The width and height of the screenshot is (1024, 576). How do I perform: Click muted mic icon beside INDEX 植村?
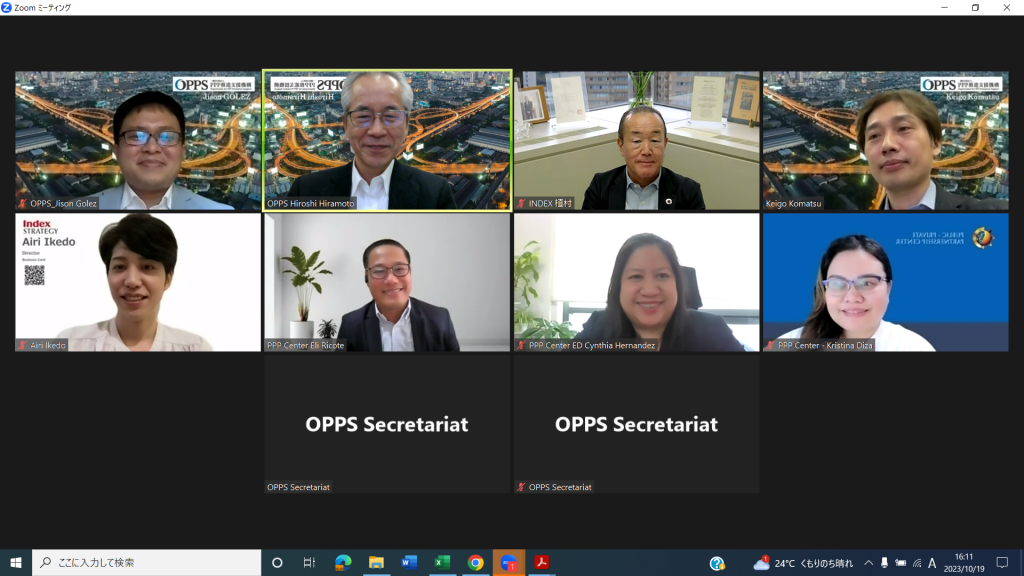[x=521, y=204]
